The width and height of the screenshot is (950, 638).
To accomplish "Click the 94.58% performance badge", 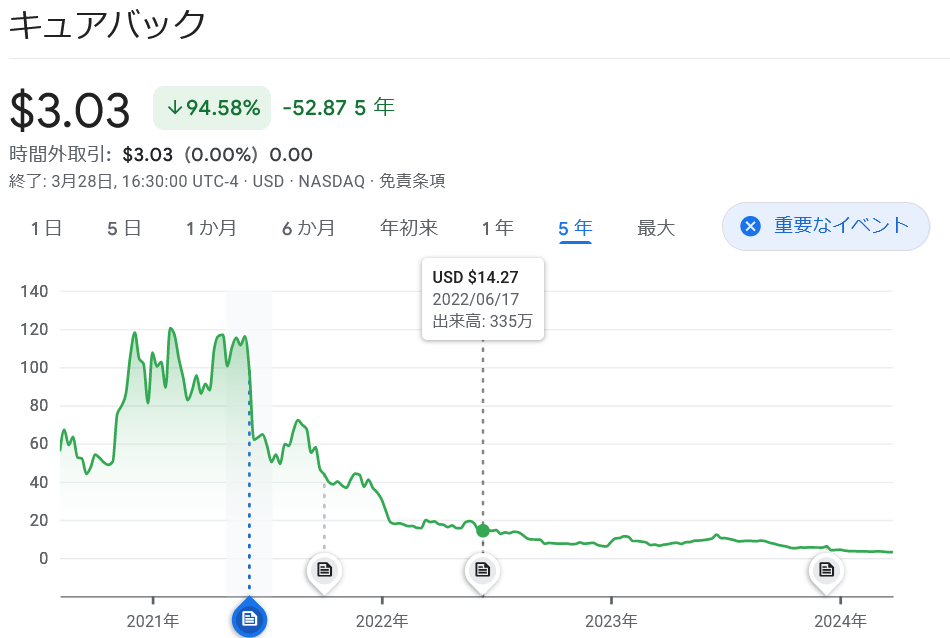I will click(211, 107).
